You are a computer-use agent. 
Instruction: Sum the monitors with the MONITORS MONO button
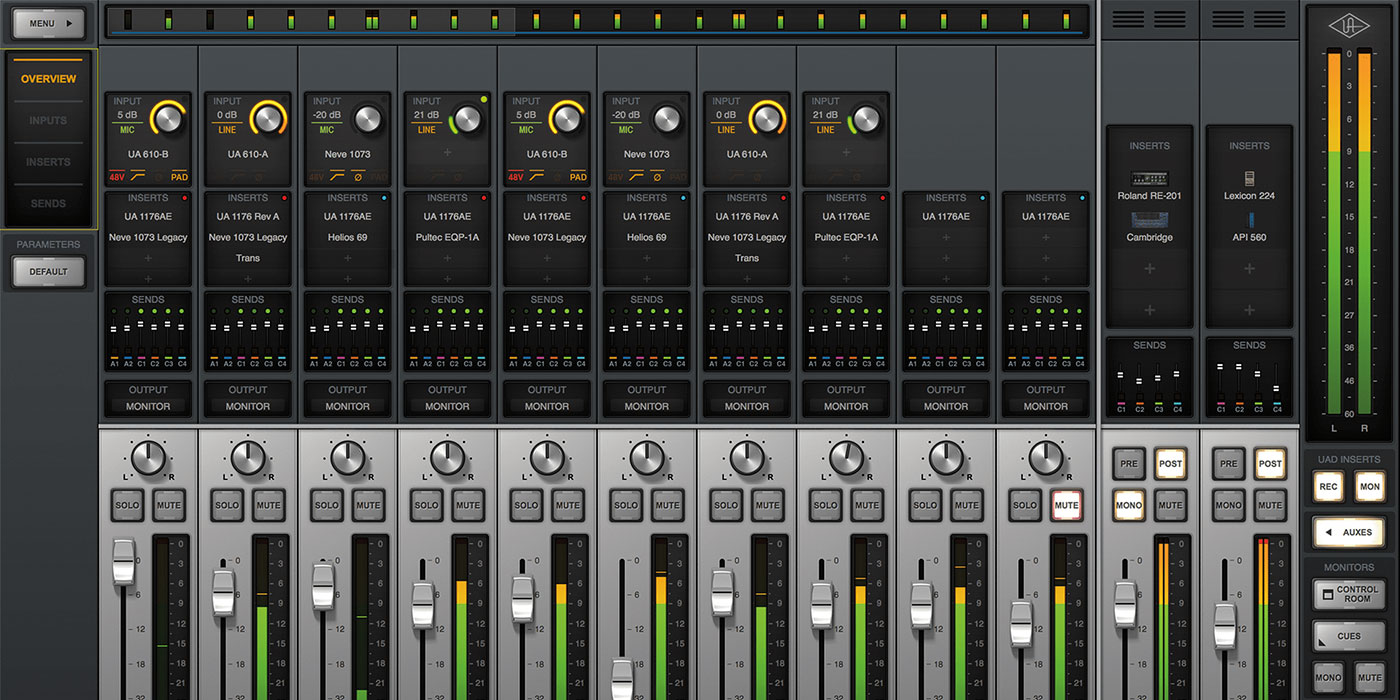1328,678
